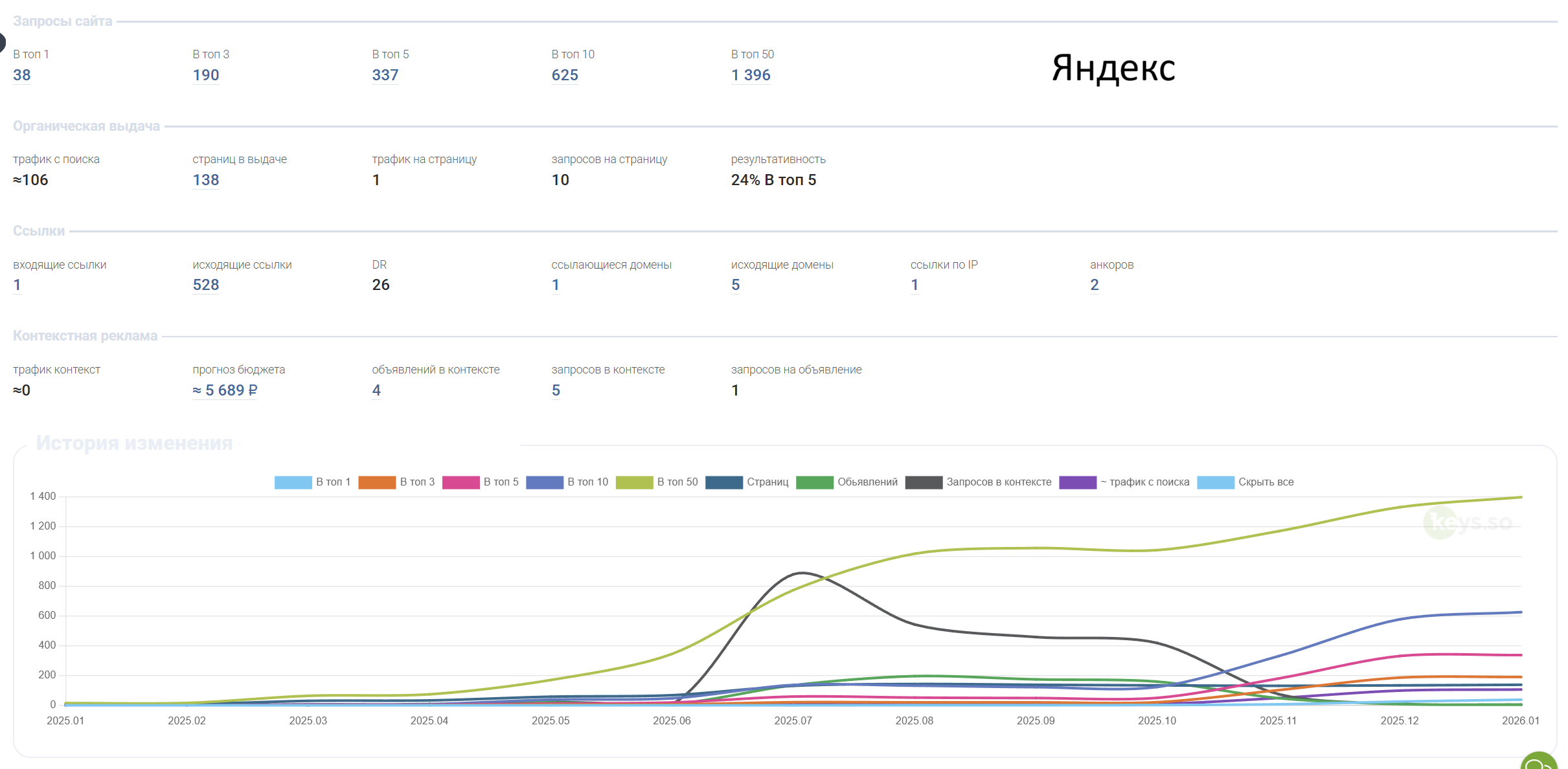The width and height of the screenshot is (1568, 769).
Task: Click the 'трафик с поиска' value ≈106
Action: pos(30,180)
